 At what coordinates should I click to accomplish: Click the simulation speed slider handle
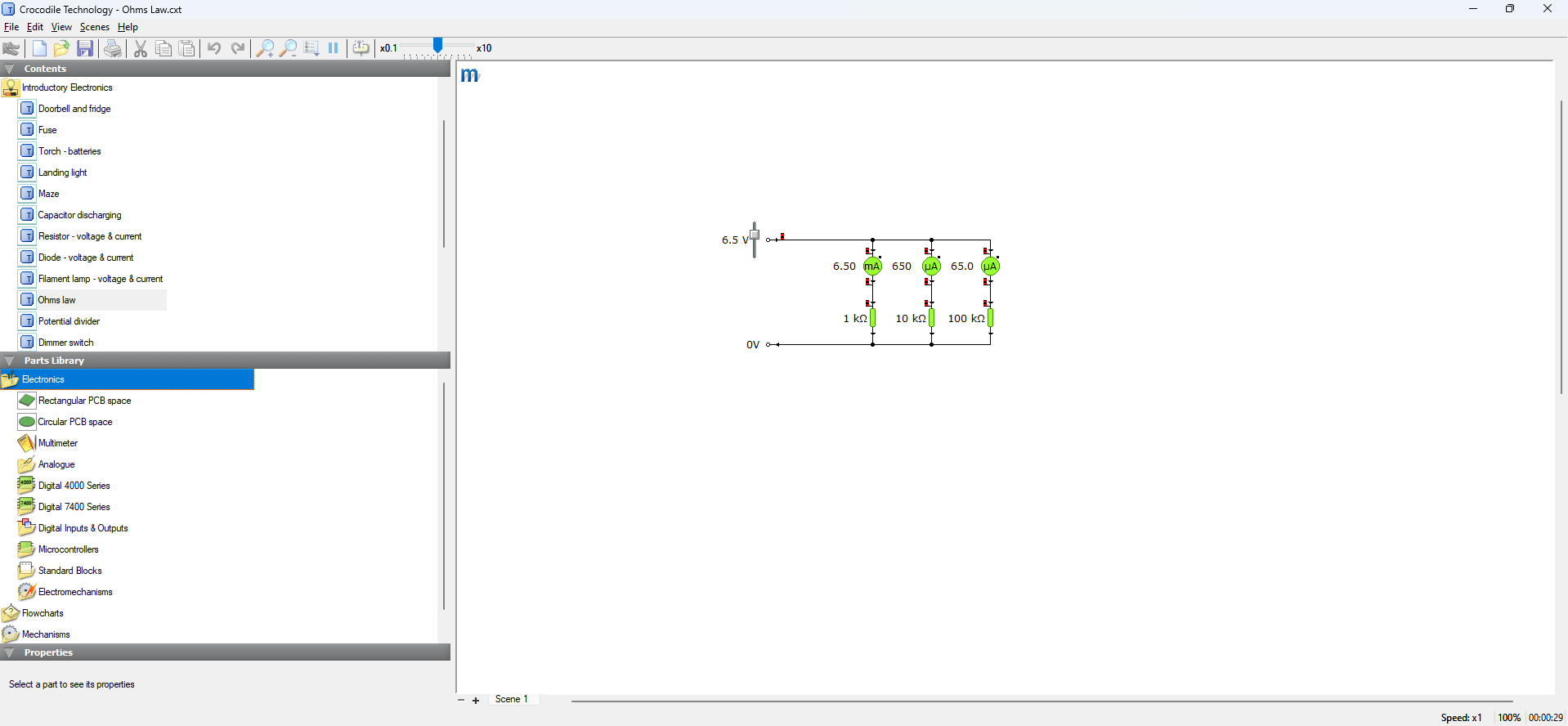438,45
